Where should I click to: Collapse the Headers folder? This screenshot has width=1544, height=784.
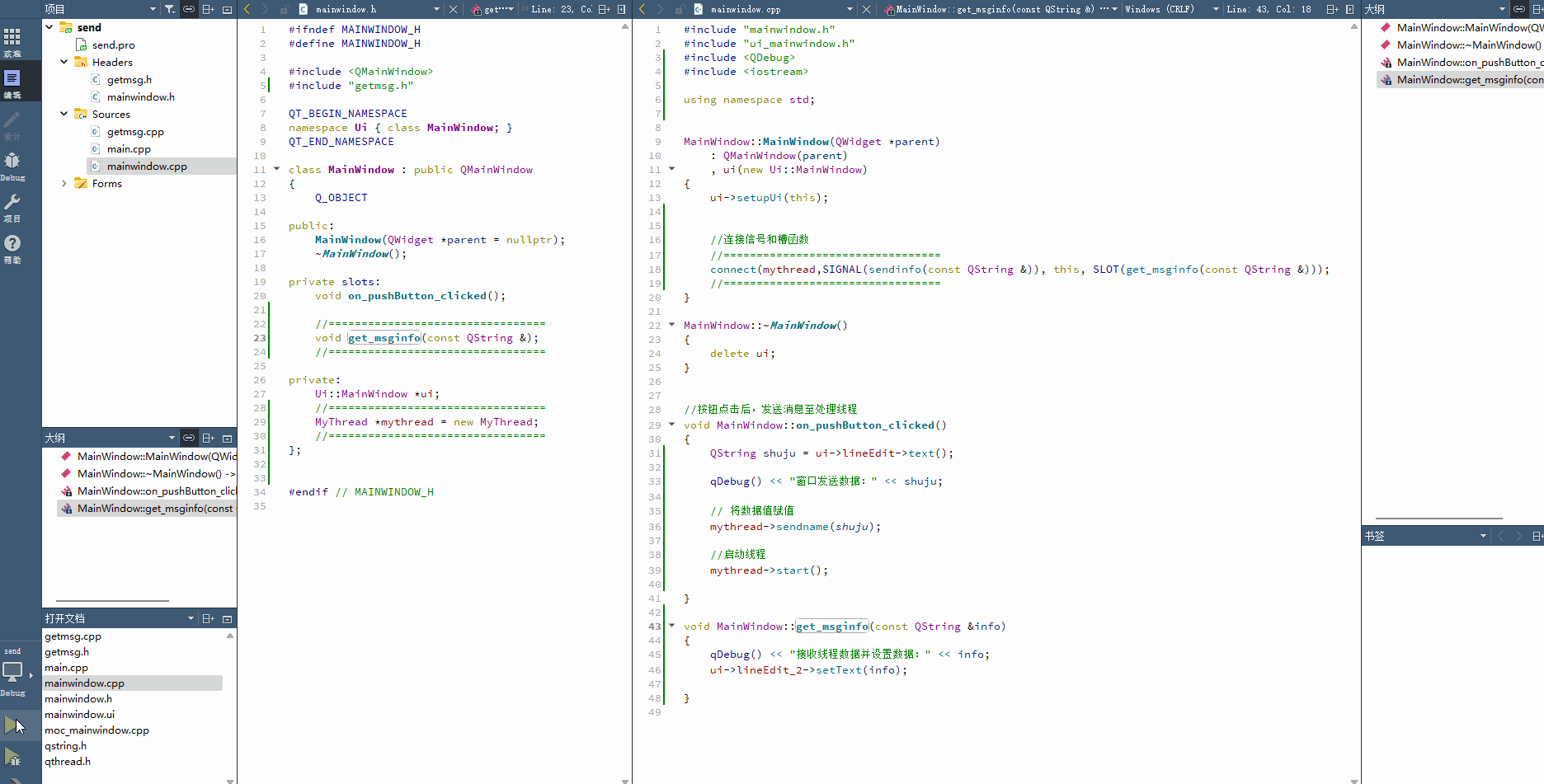point(64,62)
